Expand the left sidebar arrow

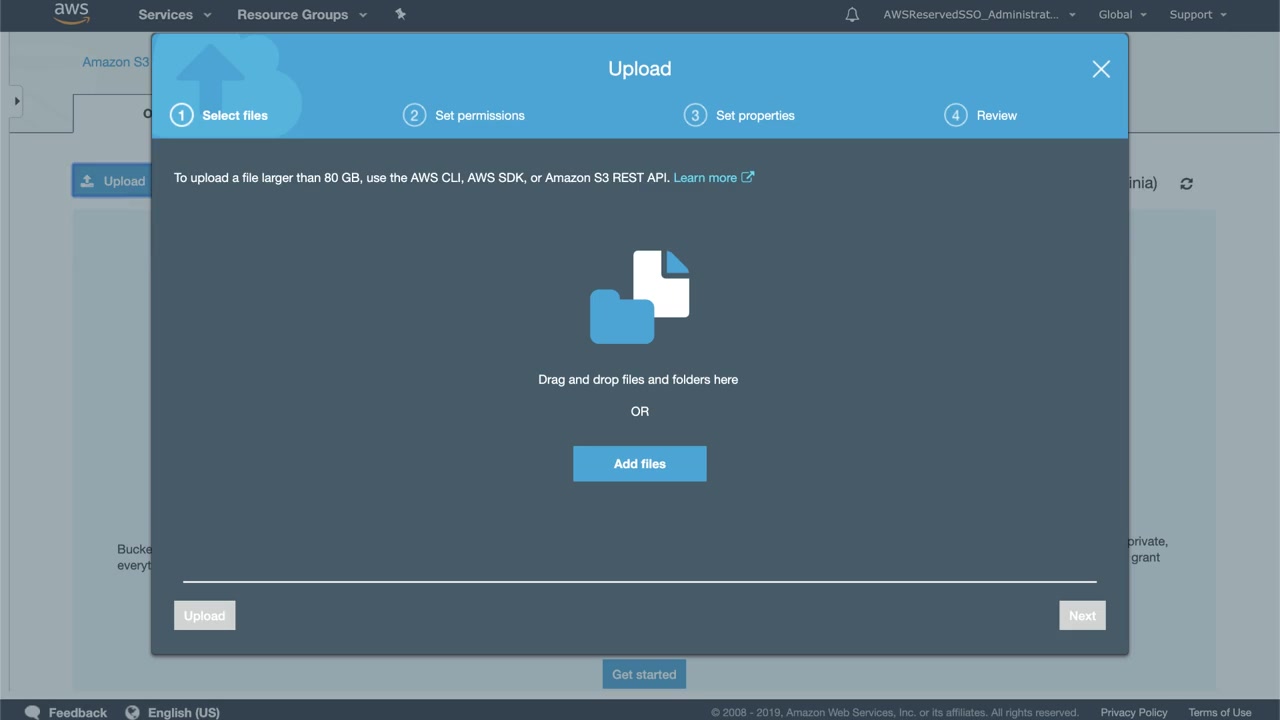(16, 101)
